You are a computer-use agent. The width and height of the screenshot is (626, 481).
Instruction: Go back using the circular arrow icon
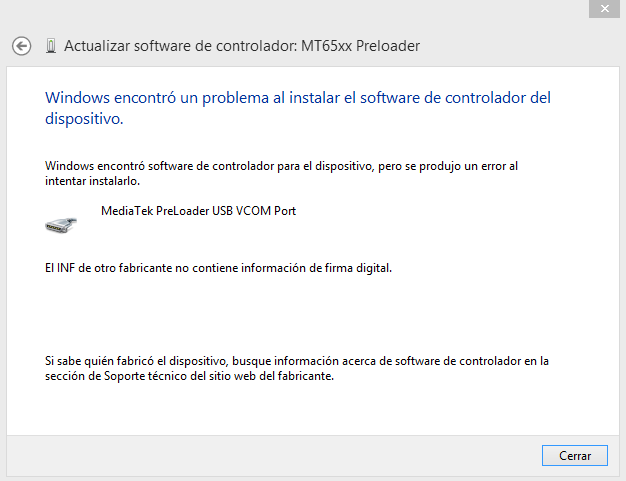[x=22, y=46]
